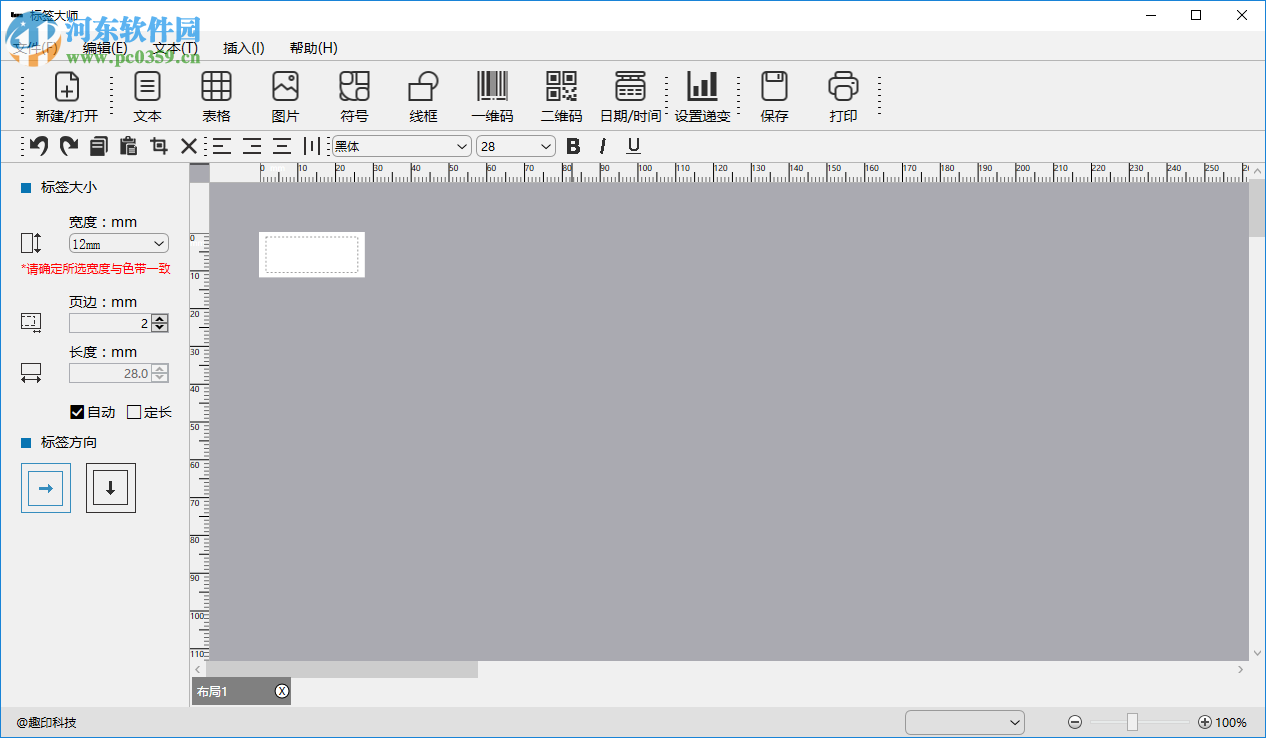Expand the font size 28 dropdown
Image resolution: width=1266 pixels, height=738 pixels.
tap(516, 146)
